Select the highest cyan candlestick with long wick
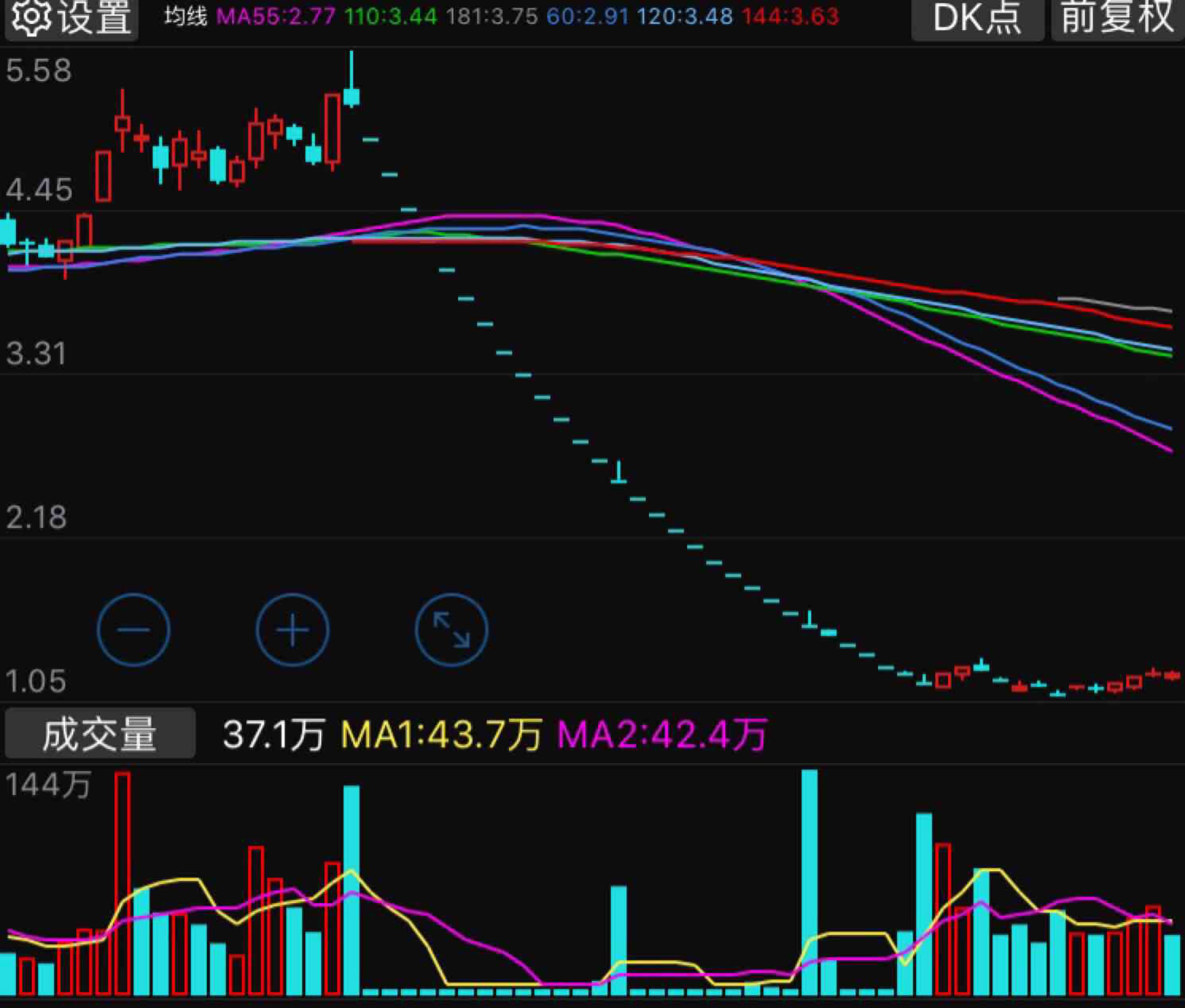 coord(352,79)
